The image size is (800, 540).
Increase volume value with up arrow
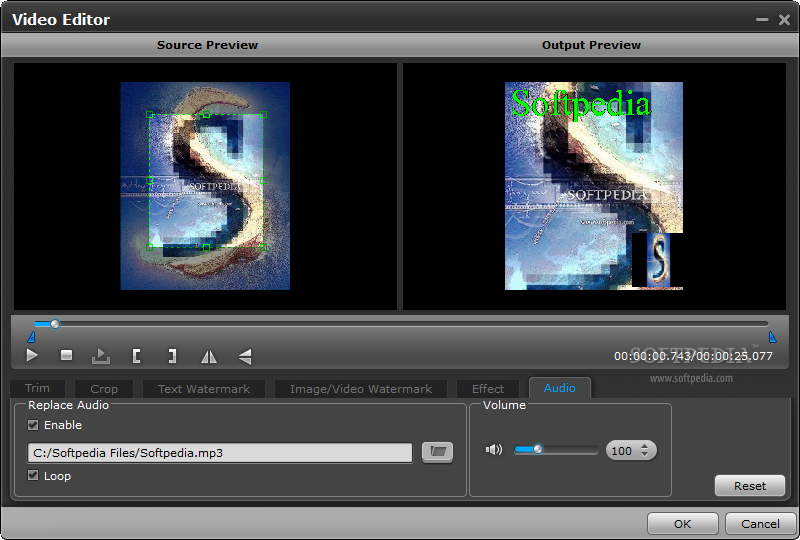pyautogui.click(x=644, y=446)
